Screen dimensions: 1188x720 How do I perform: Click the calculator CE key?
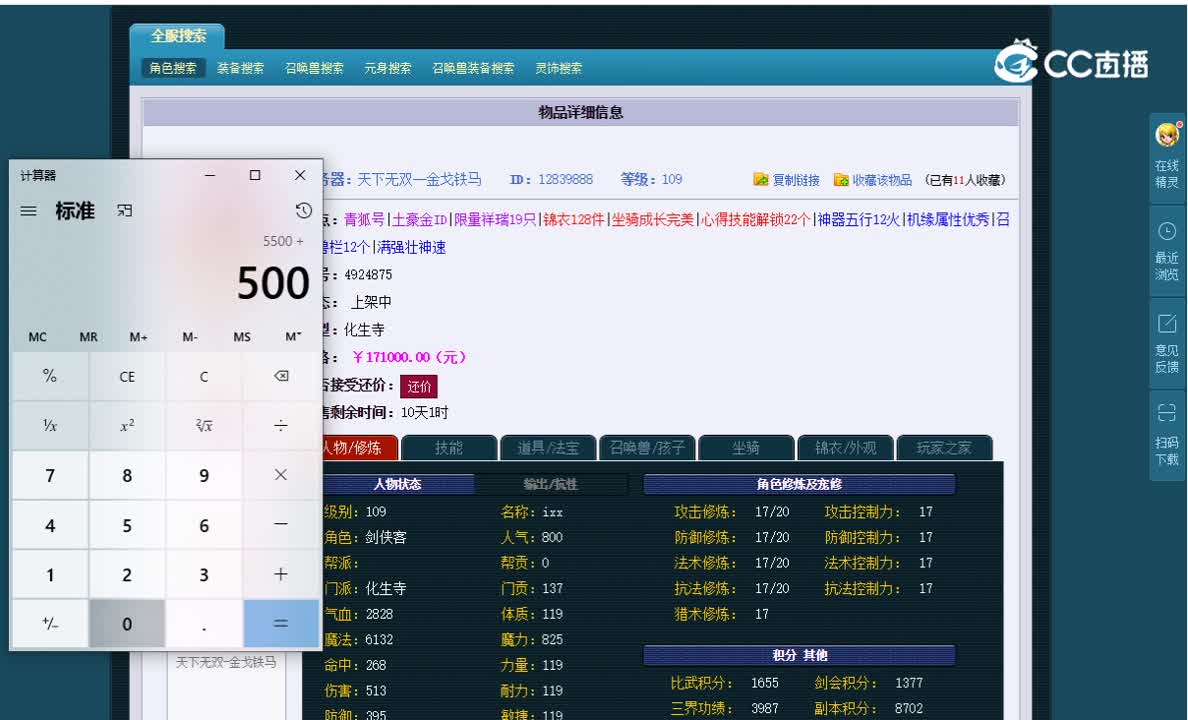[127, 376]
